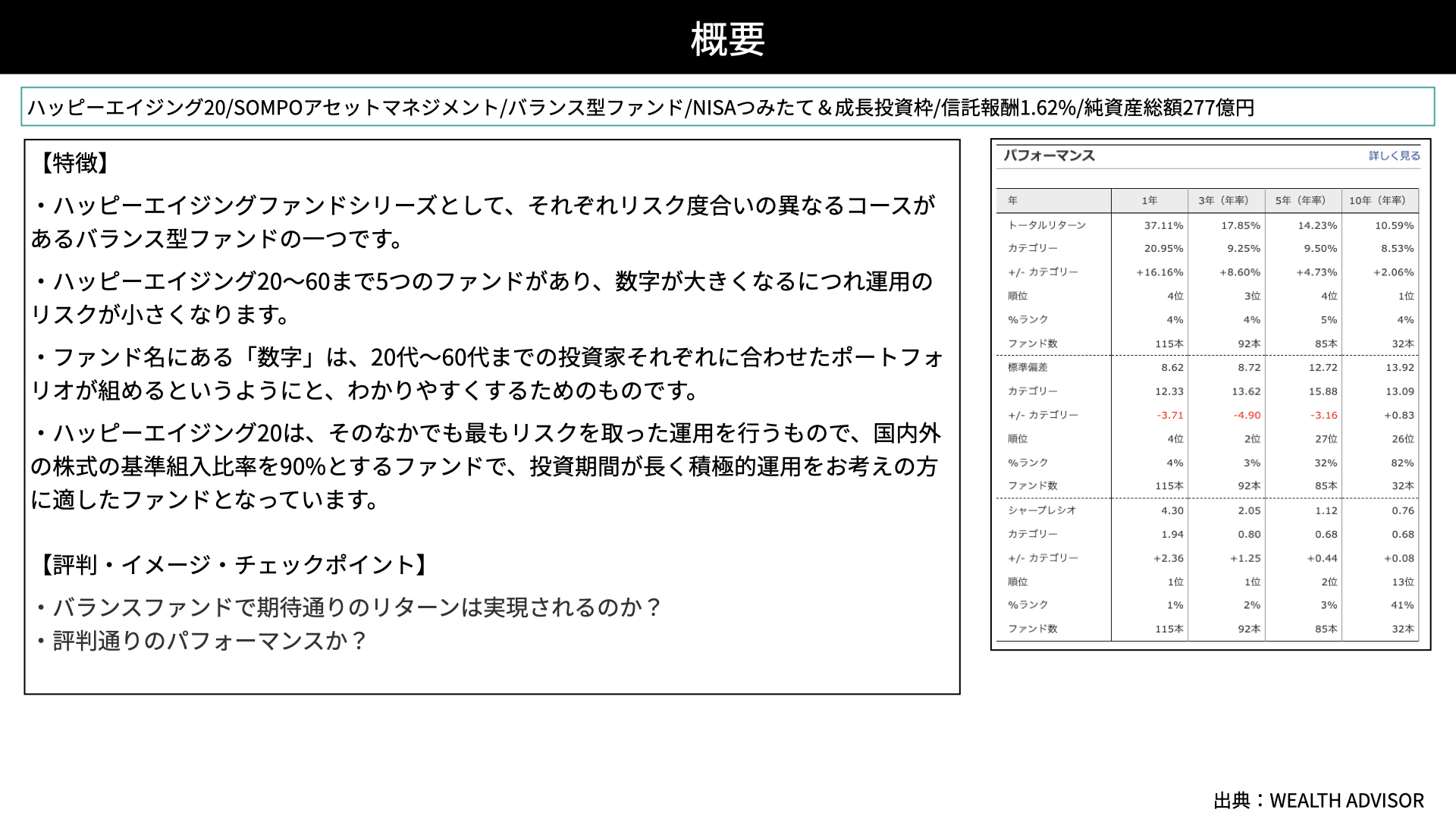
Task: Click the line バランスファンドで期待通りのリターンは実現されるのか？
Action: pos(350,607)
